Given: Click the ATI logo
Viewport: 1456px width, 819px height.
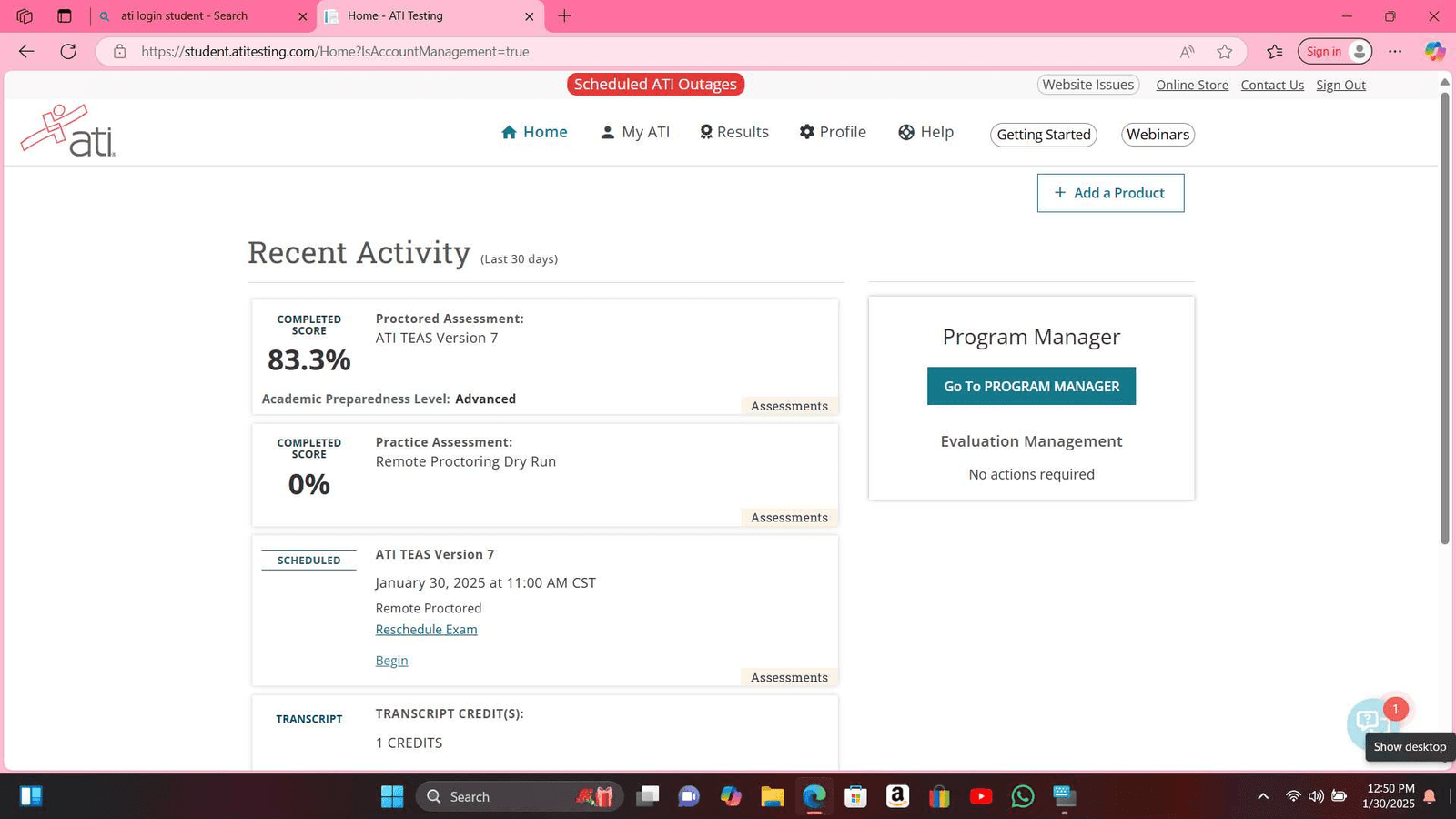Looking at the screenshot, I should coord(68,132).
